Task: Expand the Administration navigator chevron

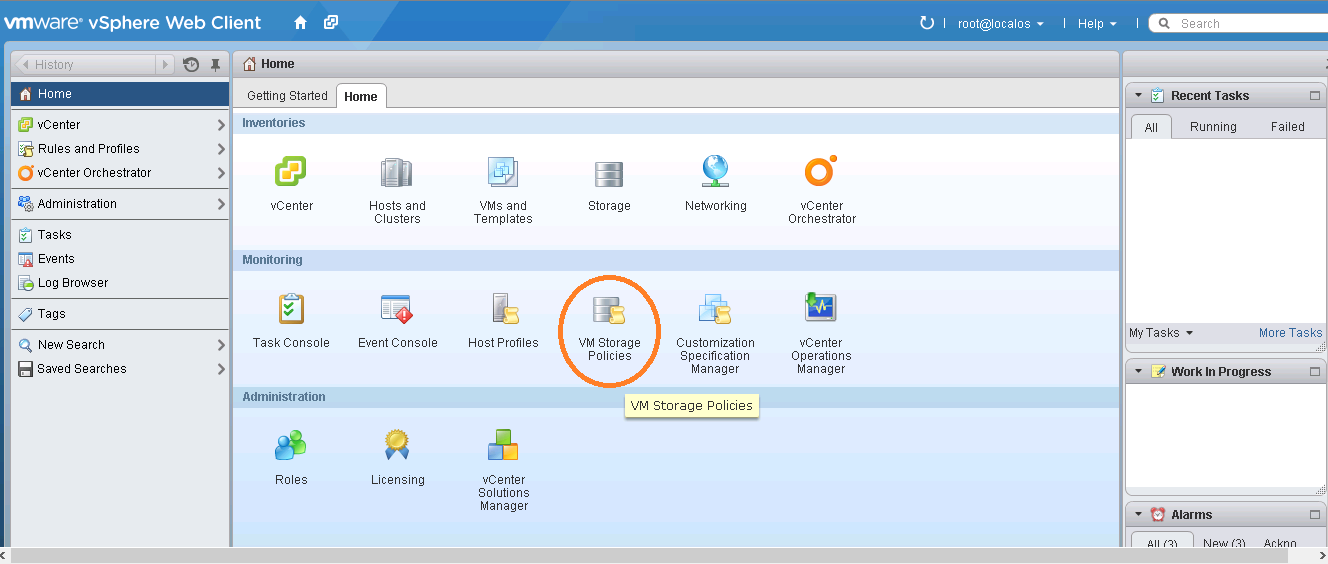Action: pyautogui.click(x=221, y=204)
